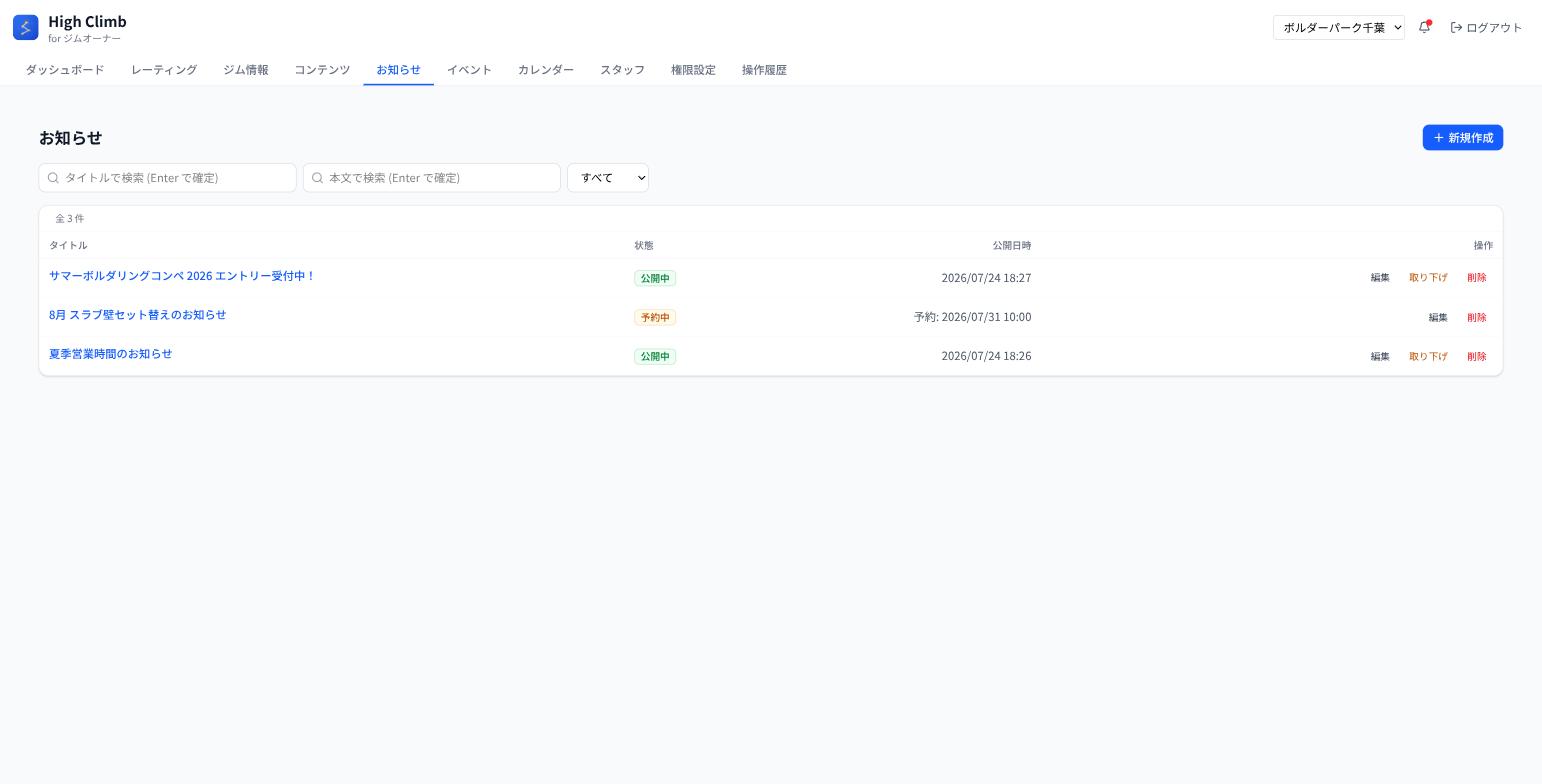Screen dimensions: 1542x784
Task: Click the for ジムオーナー subtitle
Action: pos(85,39)
